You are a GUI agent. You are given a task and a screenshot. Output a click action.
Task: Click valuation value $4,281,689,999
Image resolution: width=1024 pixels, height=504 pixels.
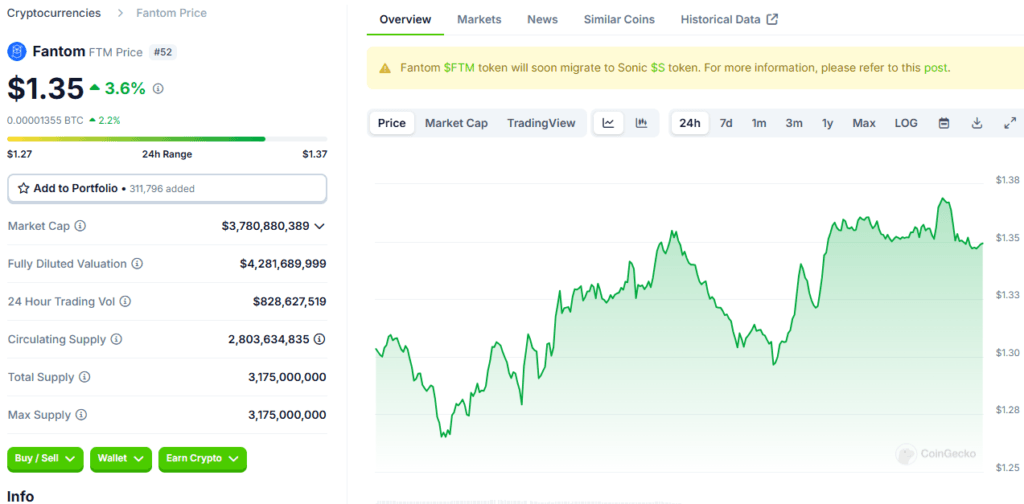point(283,264)
